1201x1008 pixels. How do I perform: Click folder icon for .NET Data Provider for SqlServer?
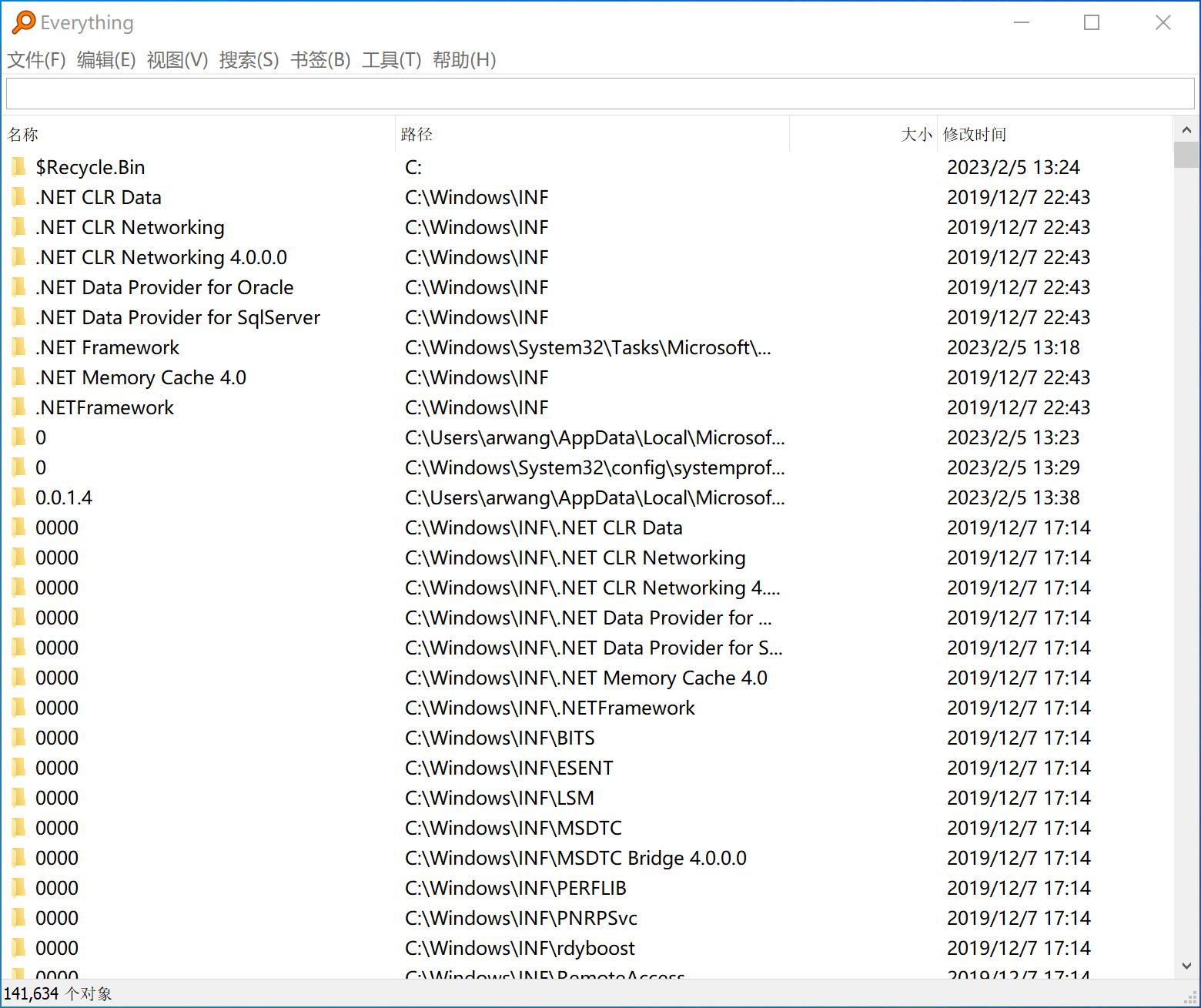(x=19, y=317)
